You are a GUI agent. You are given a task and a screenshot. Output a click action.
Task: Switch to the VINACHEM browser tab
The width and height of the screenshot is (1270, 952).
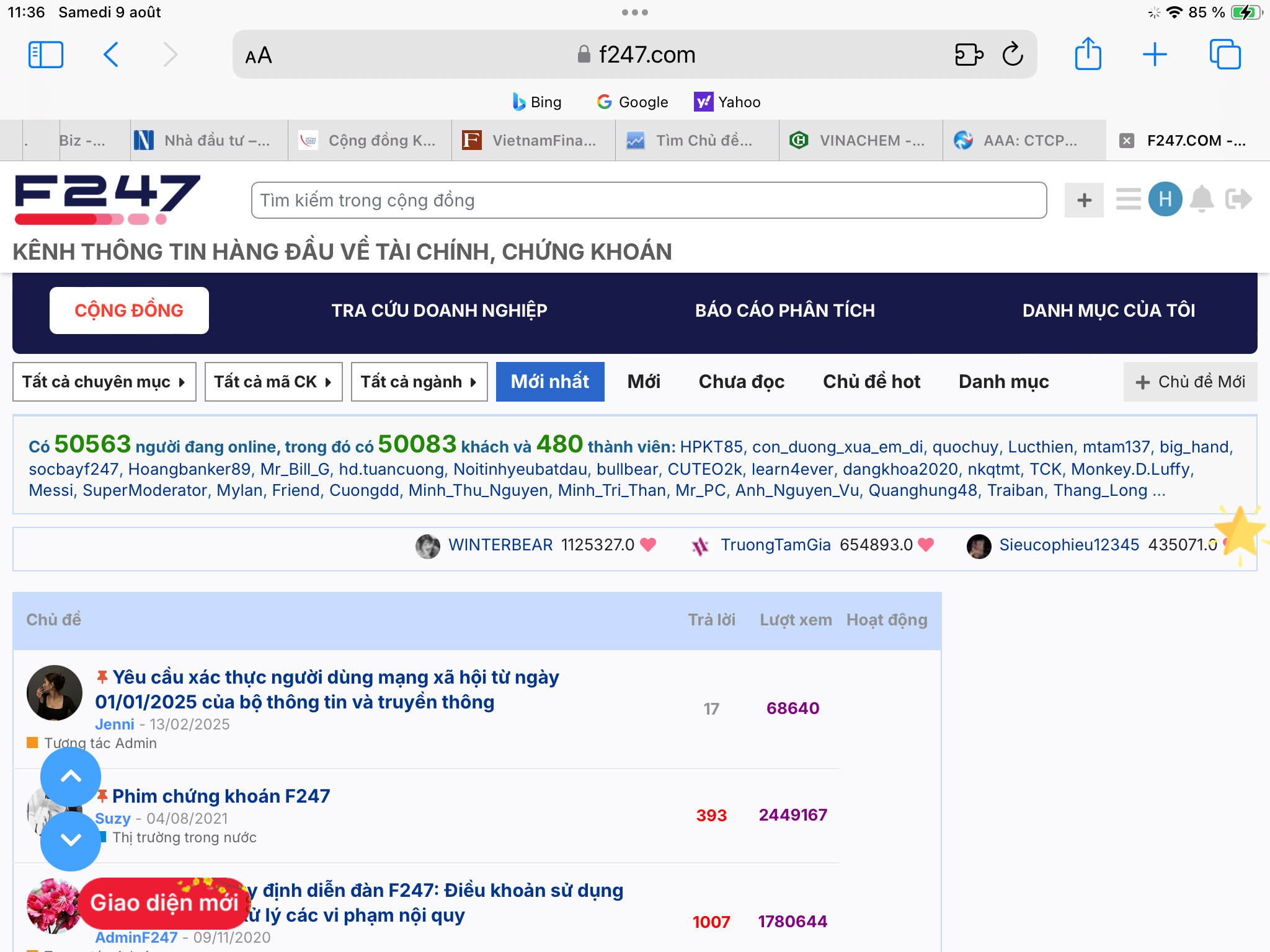[x=861, y=141]
